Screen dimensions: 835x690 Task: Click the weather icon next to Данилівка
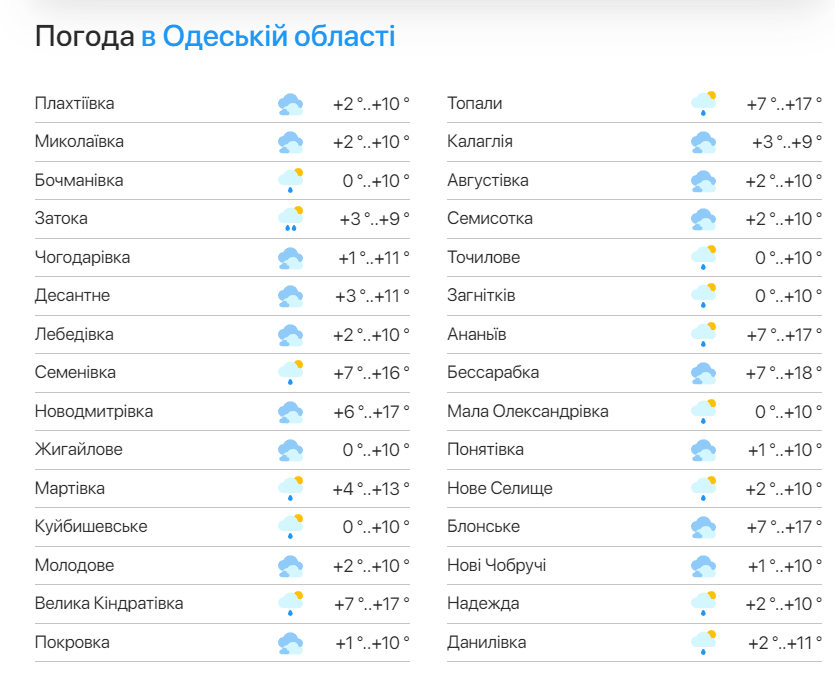click(703, 642)
